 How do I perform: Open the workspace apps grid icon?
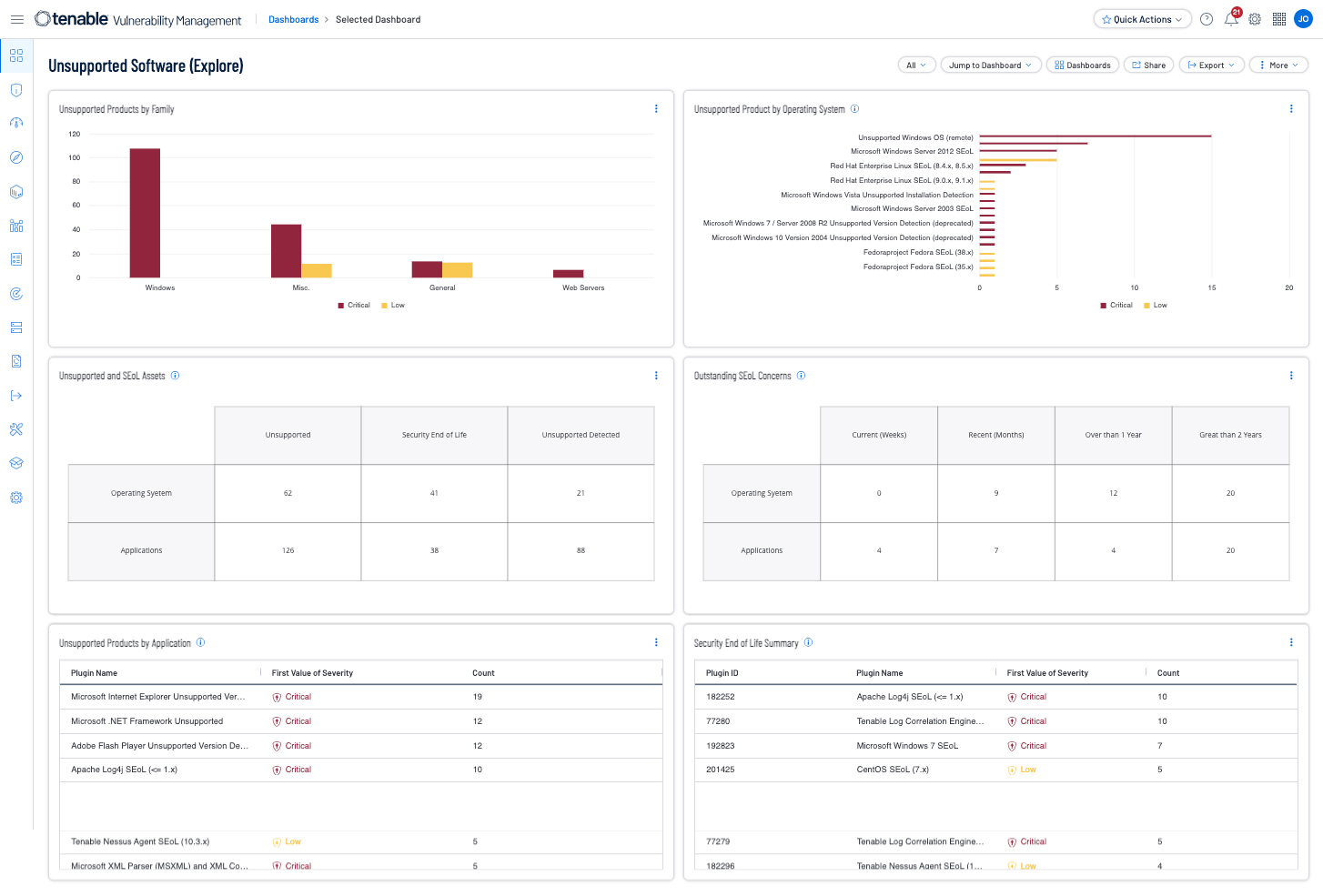click(1279, 19)
